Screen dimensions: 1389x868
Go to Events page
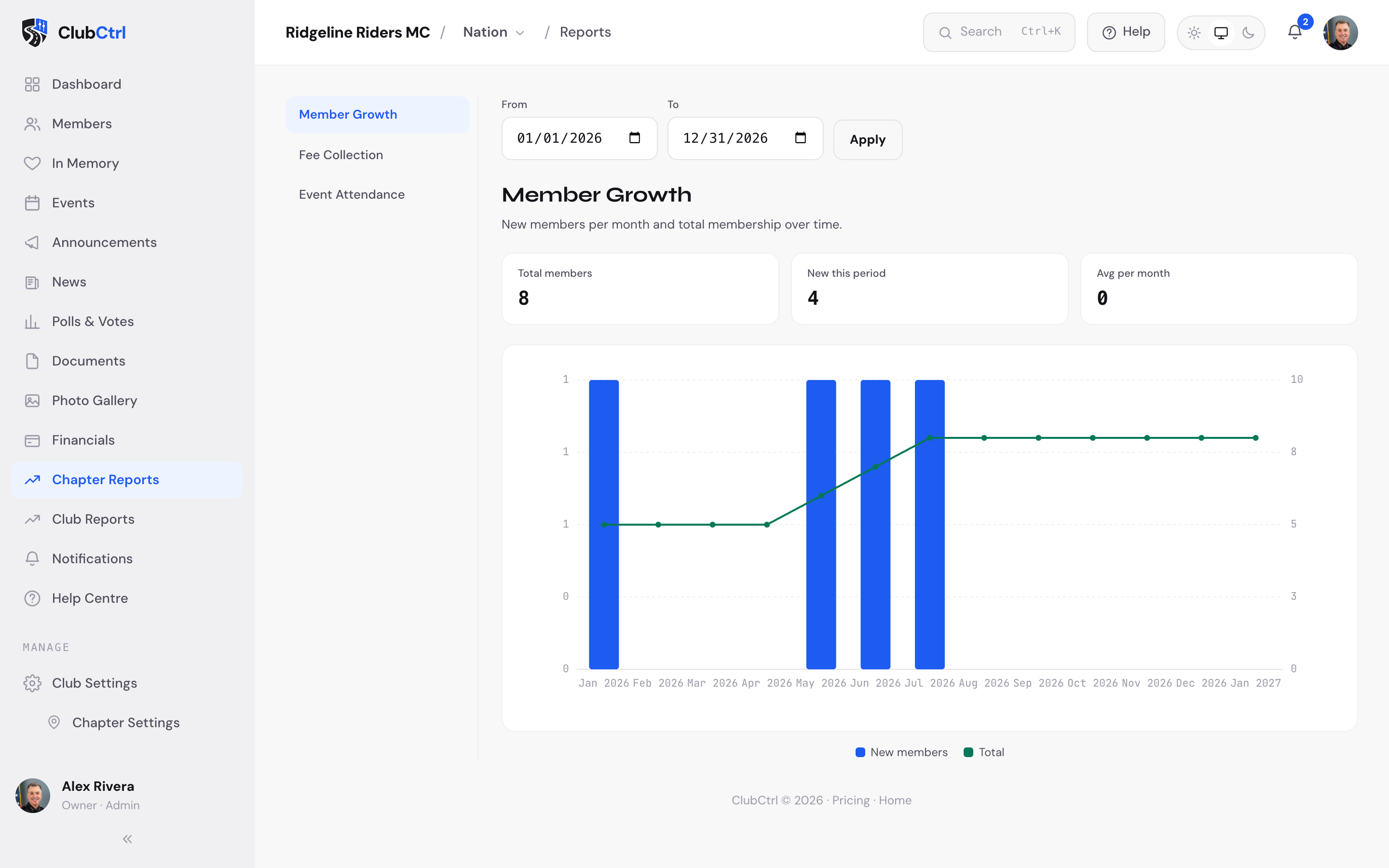point(127,203)
